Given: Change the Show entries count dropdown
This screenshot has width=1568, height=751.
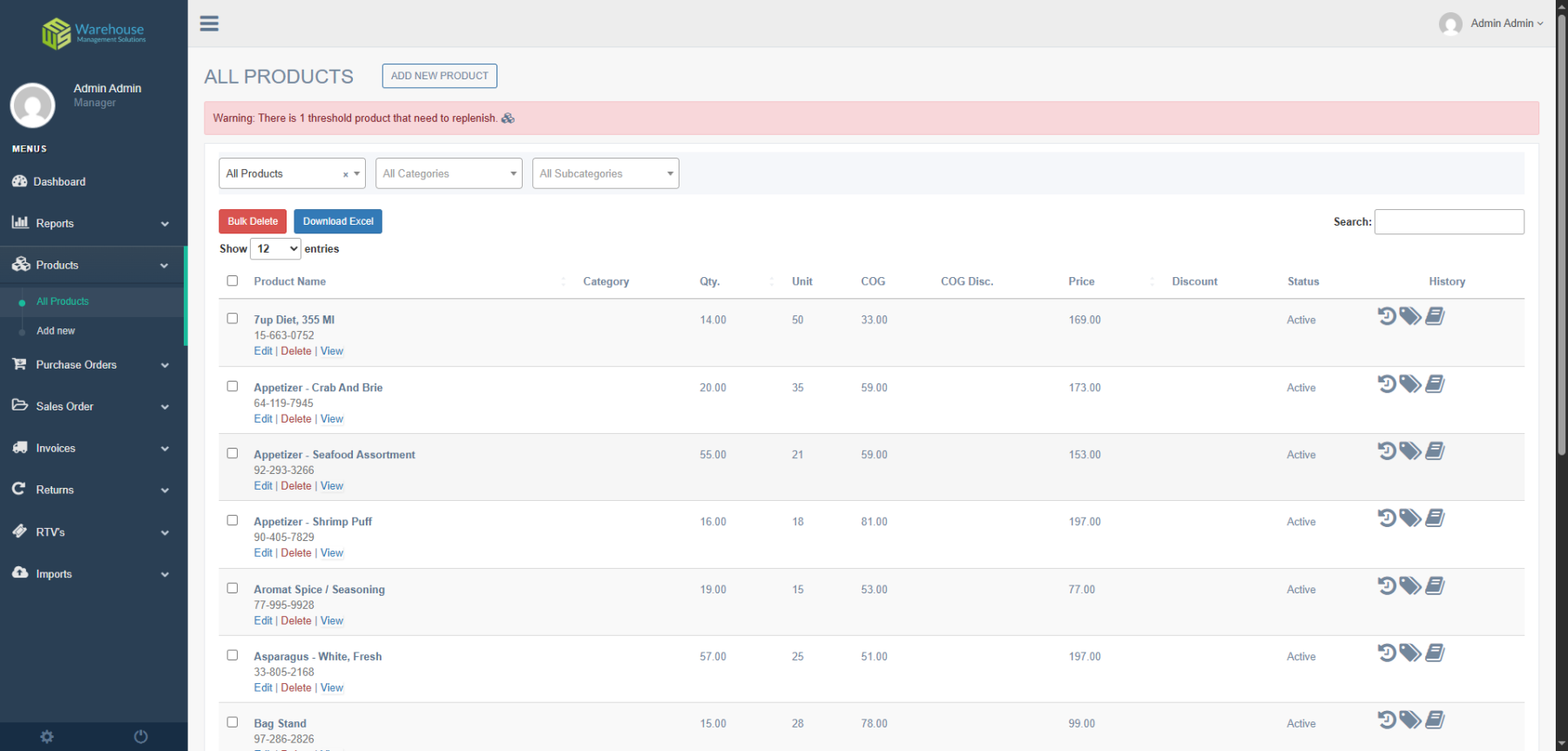Looking at the screenshot, I should pyautogui.click(x=275, y=249).
